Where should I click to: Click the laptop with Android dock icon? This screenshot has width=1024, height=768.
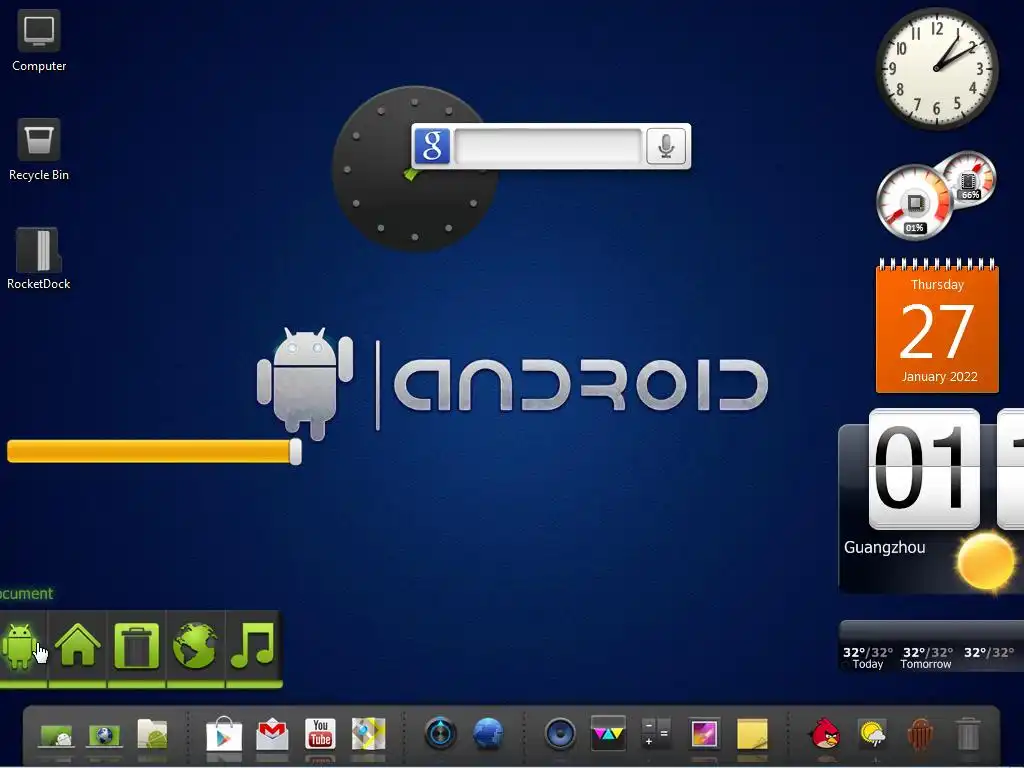tap(56, 735)
